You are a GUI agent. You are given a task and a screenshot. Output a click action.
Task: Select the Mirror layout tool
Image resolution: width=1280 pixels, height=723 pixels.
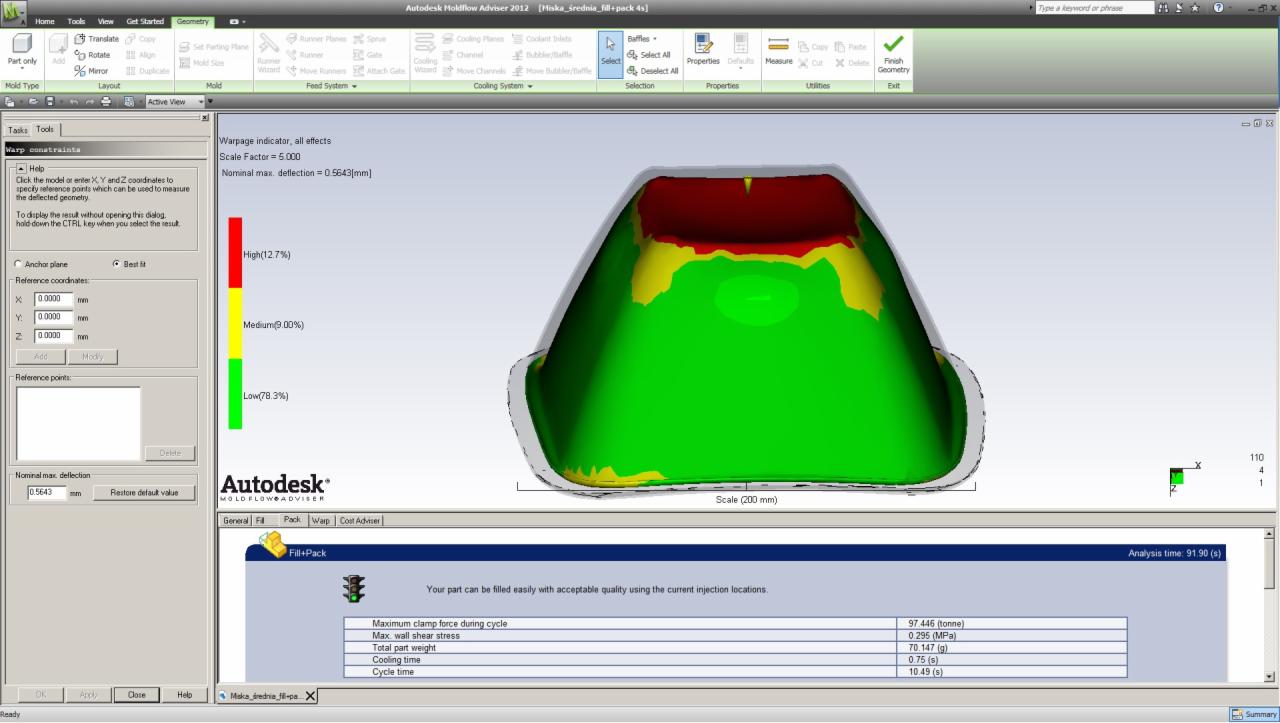(x=92, y=71)
